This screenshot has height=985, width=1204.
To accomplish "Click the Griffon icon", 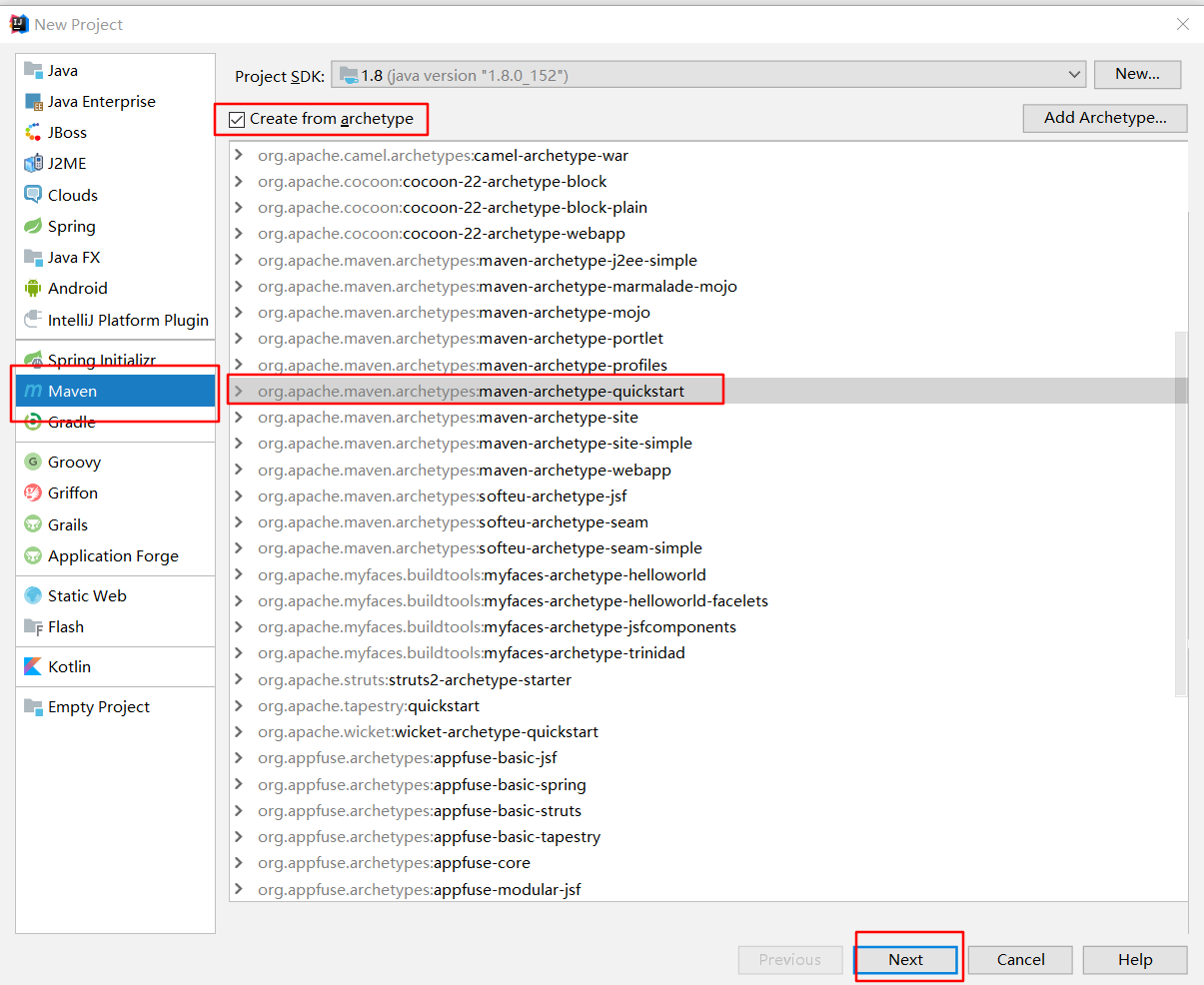I will (33, 493).
